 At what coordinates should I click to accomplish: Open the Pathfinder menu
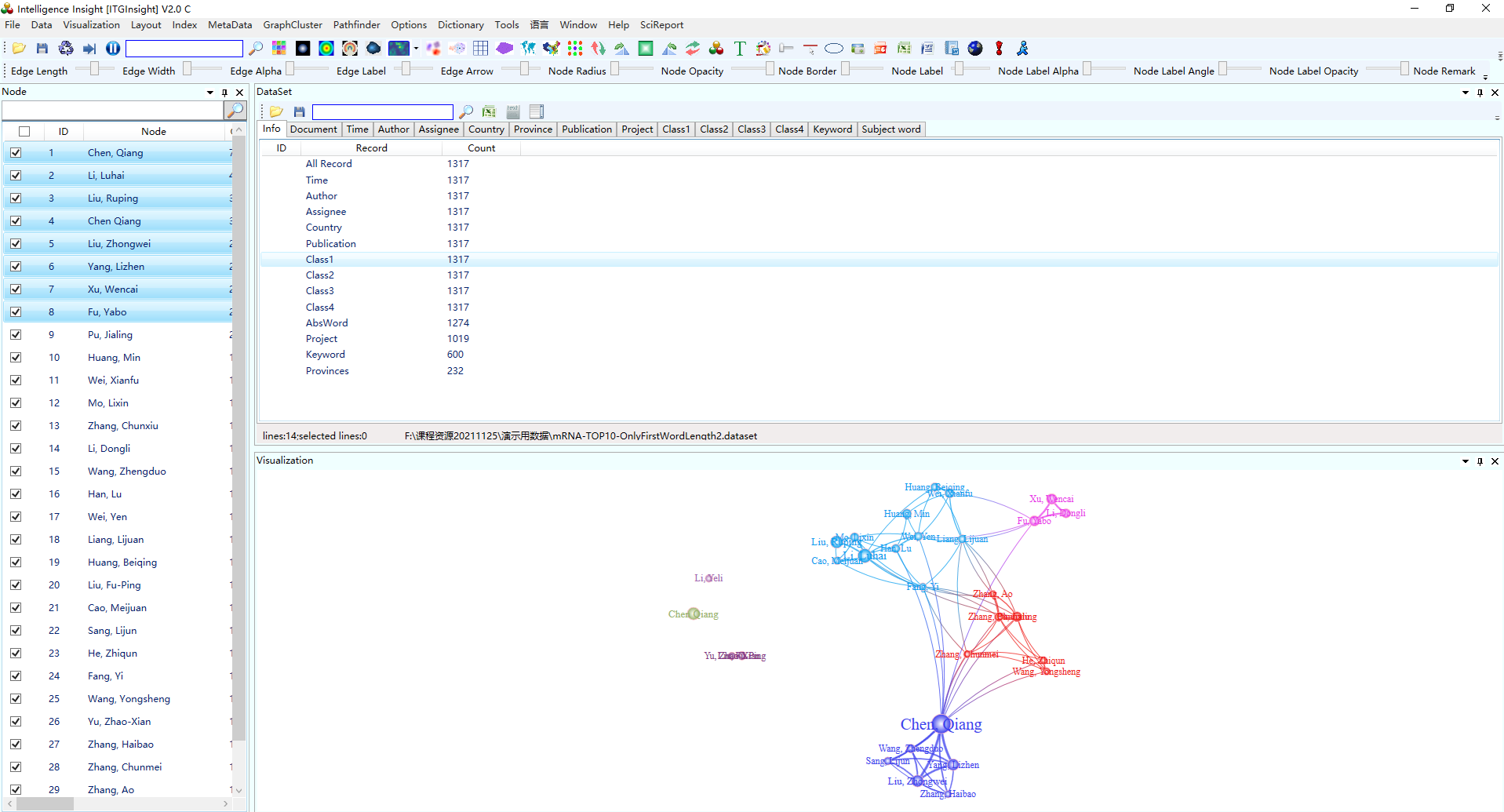[x=356, y=25]
